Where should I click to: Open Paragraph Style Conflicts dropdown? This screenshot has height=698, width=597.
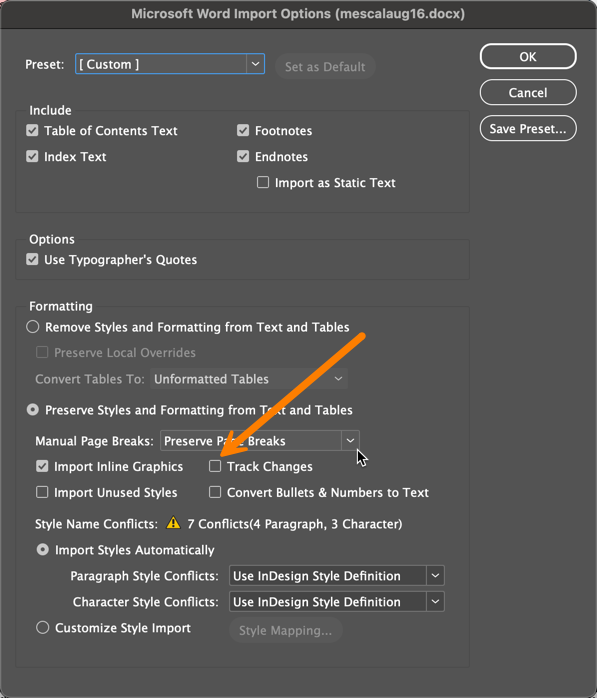337,576
